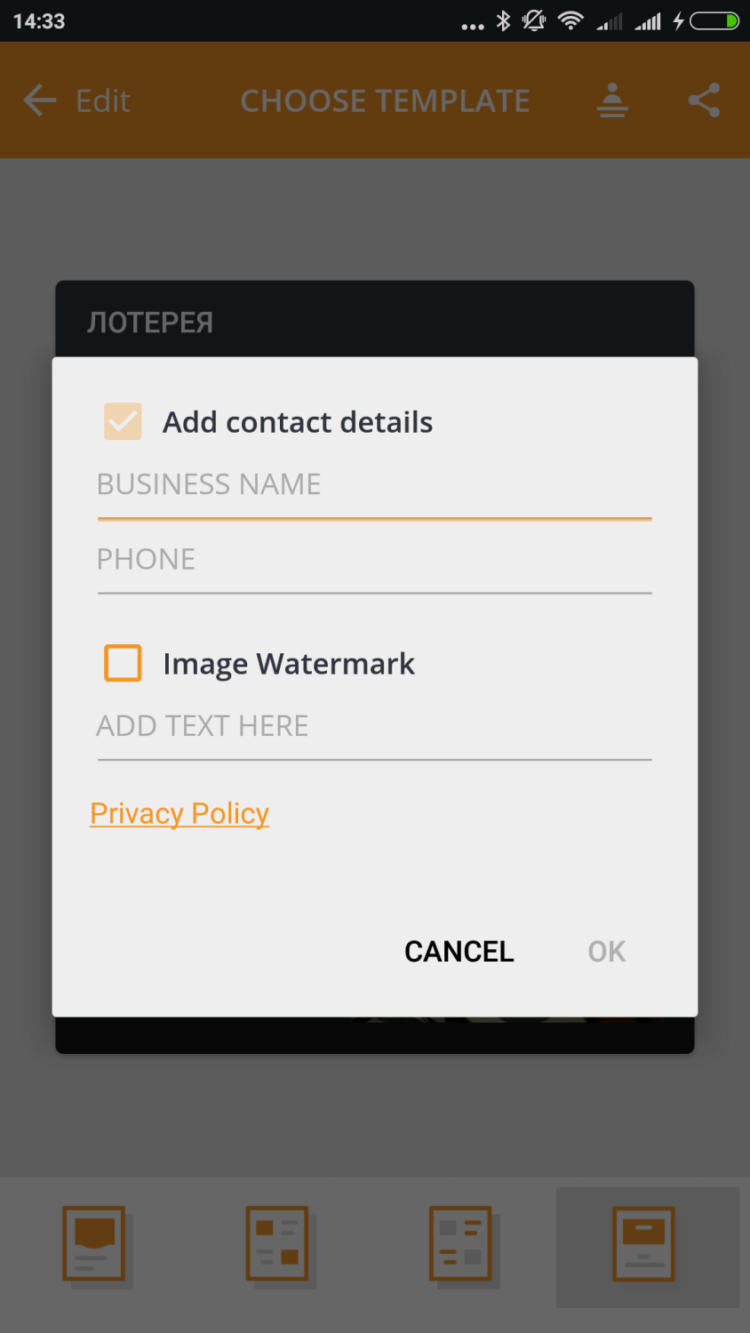Tap the Edit label in header
Image resolution: width=750 pixels, height=1333 pixels.
pyautogui.click(x=103, y=101)
